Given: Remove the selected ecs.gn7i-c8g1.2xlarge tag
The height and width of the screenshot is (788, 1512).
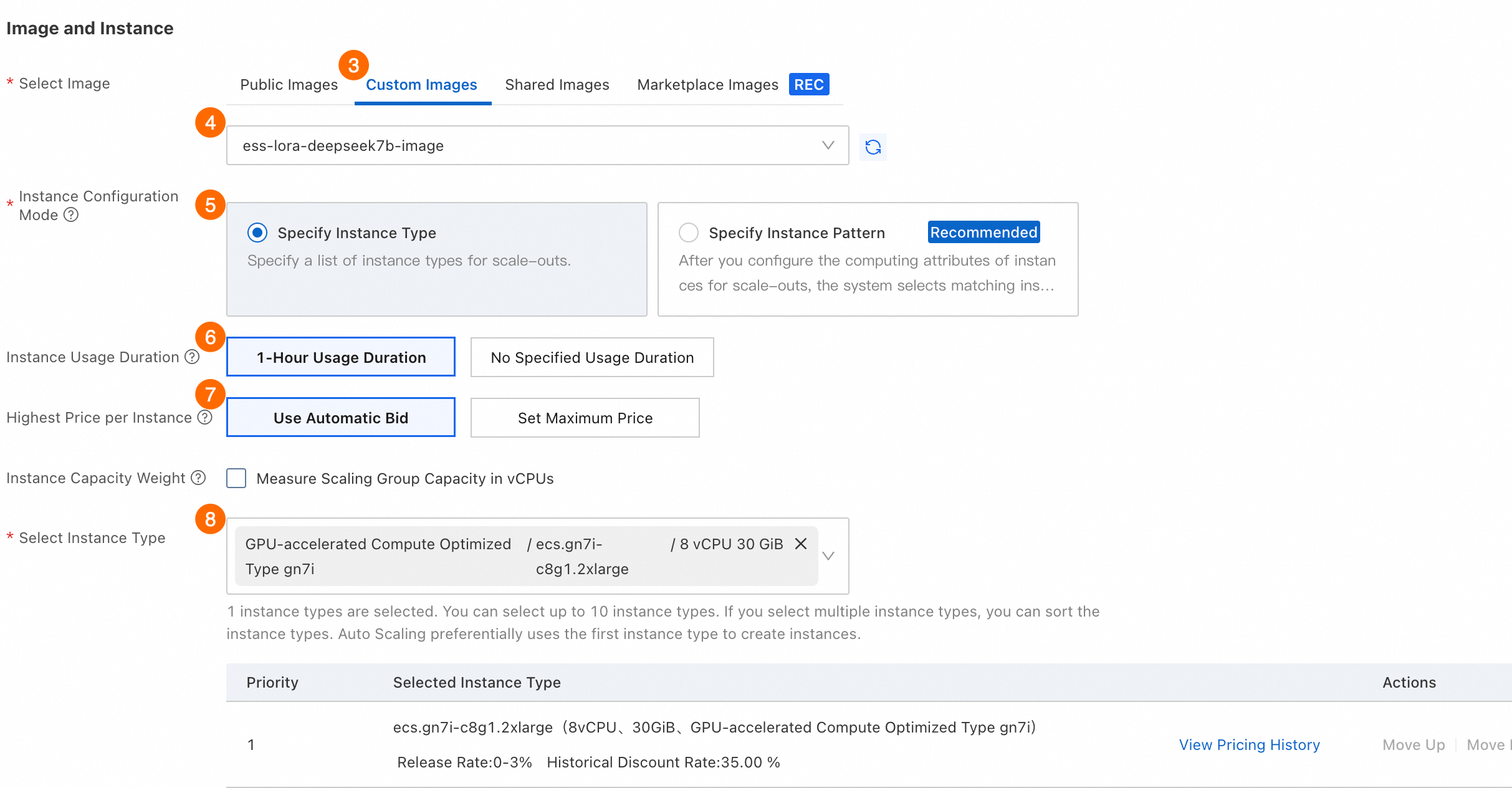Looking at the screenshot, I should (801, 544).
